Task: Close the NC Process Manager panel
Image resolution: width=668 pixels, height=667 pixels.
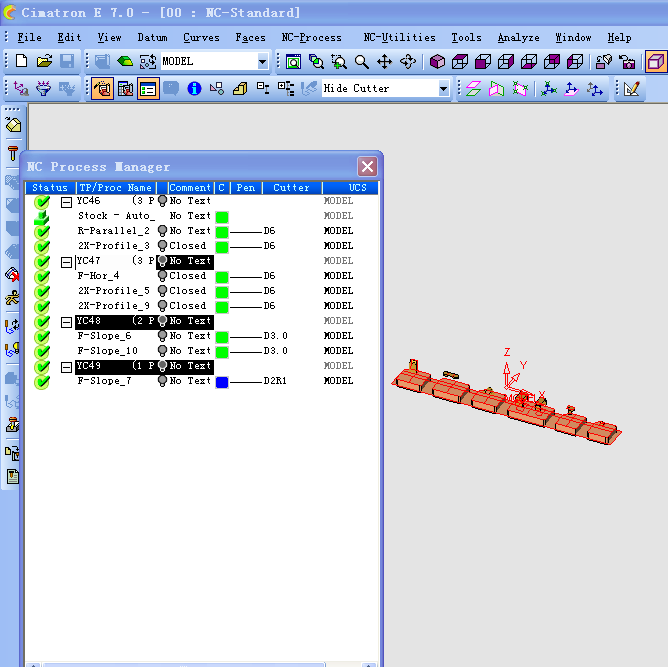Action: click(367, 167)
